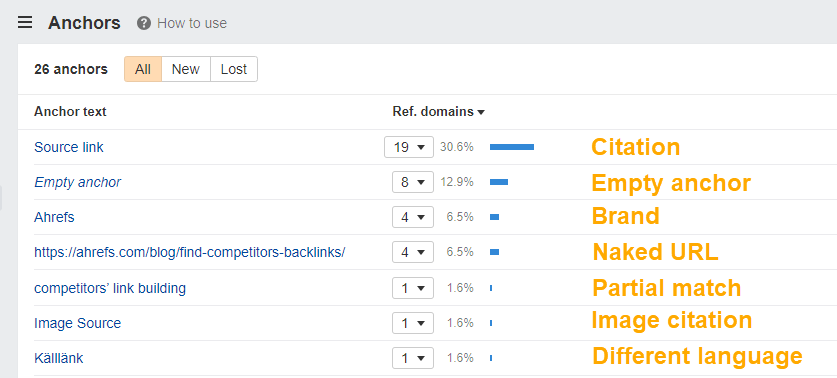The image size is (837, 378).
Task: Click the Source link percentage bar
Action: (512, 147)
